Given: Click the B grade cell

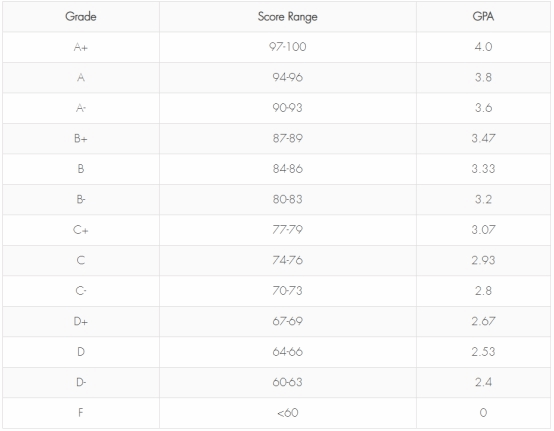Looking at the screenshot, I should click(81, 169).
